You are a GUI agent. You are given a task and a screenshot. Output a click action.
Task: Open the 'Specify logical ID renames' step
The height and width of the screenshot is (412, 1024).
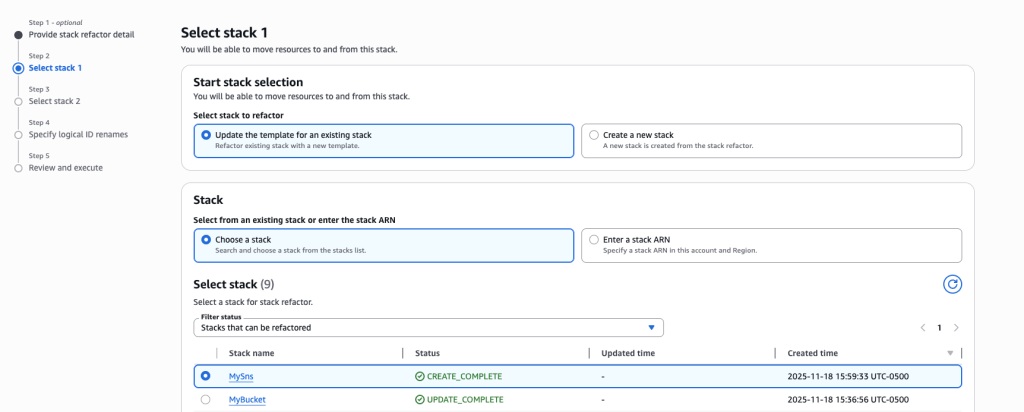click(x=78, y=135)
